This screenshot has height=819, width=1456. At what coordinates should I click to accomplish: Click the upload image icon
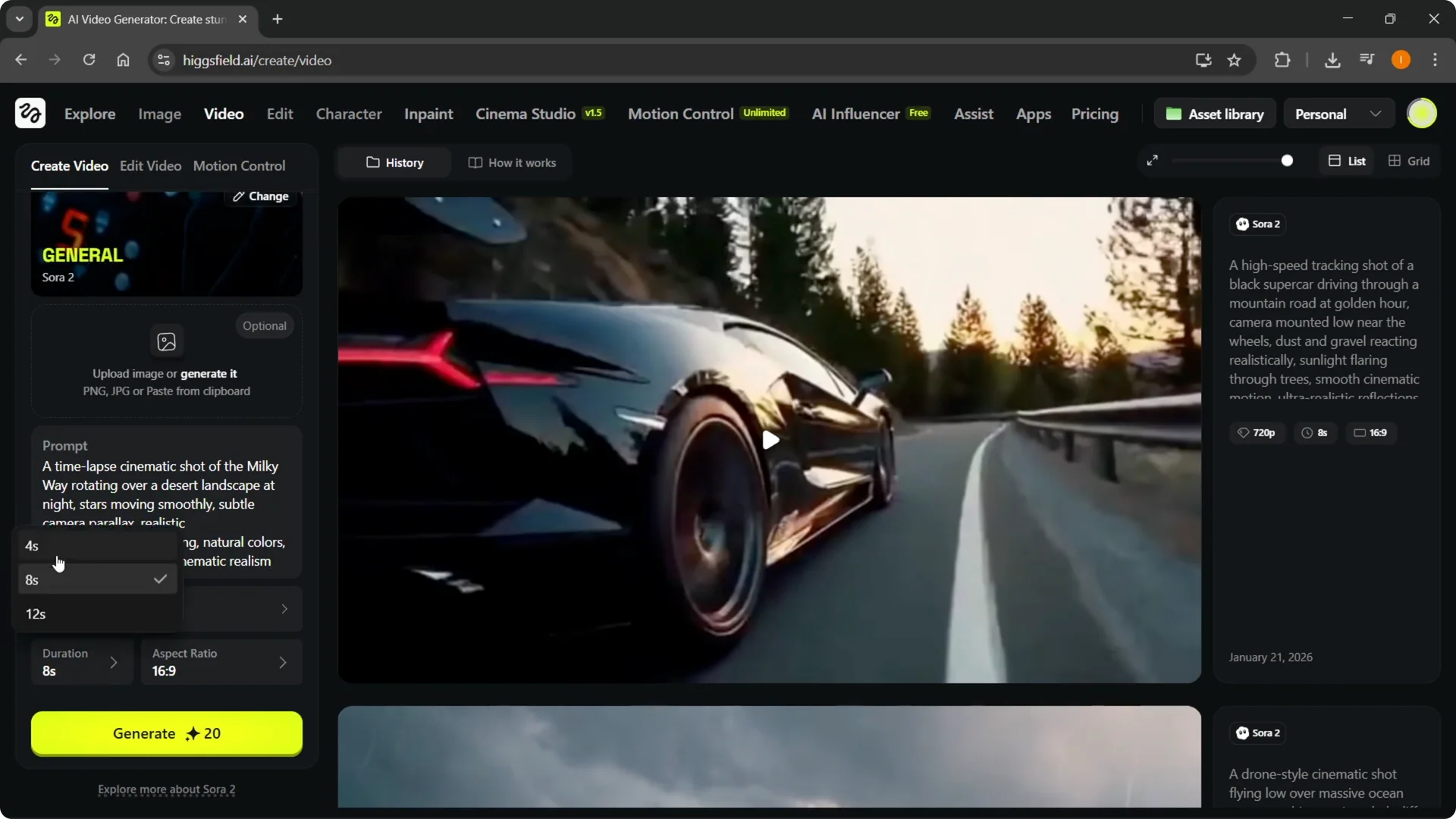click(166, 341)
